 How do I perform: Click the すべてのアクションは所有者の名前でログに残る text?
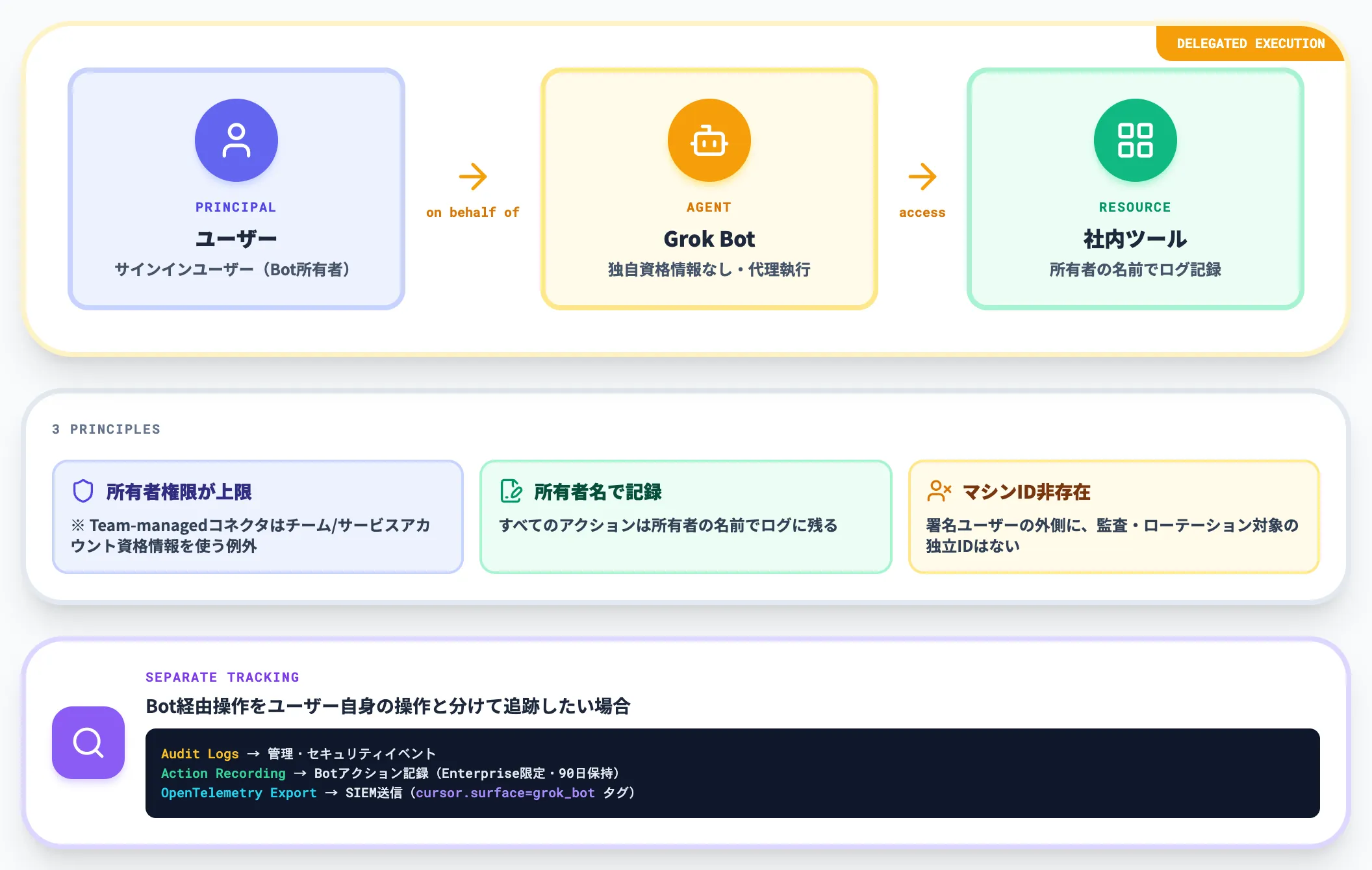(668, 525)
